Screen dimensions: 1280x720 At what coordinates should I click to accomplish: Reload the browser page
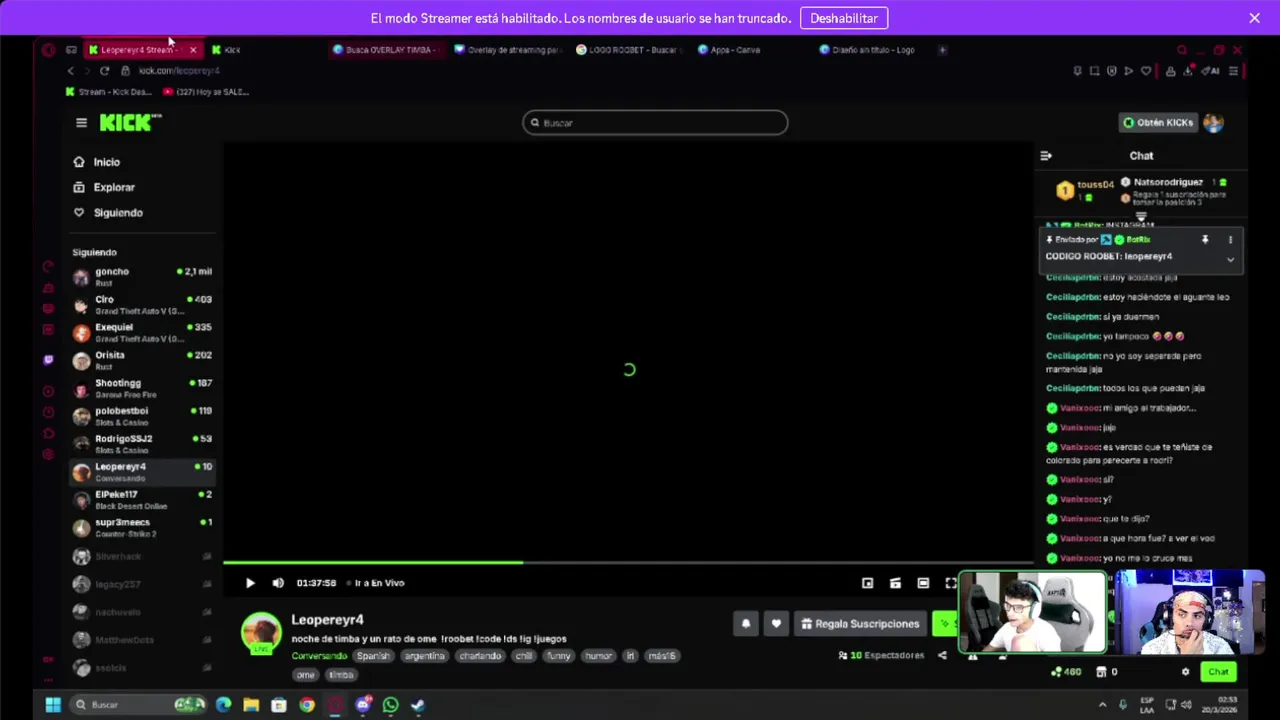[x=104, y=71]
